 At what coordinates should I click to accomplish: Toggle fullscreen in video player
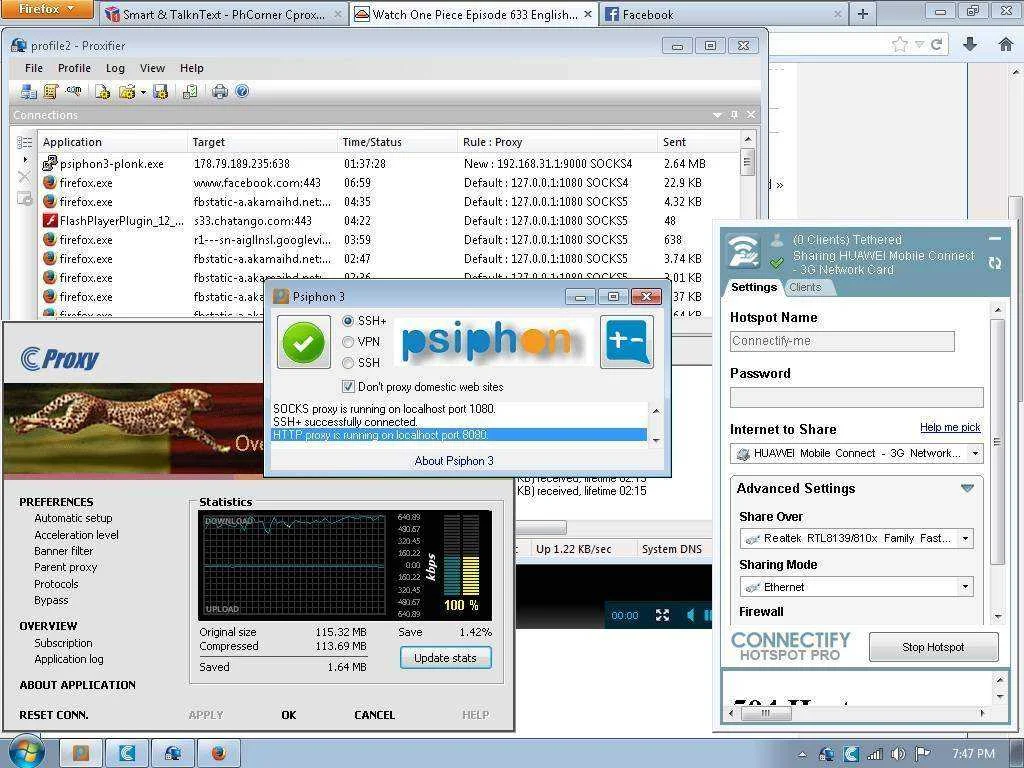[662, 615]
